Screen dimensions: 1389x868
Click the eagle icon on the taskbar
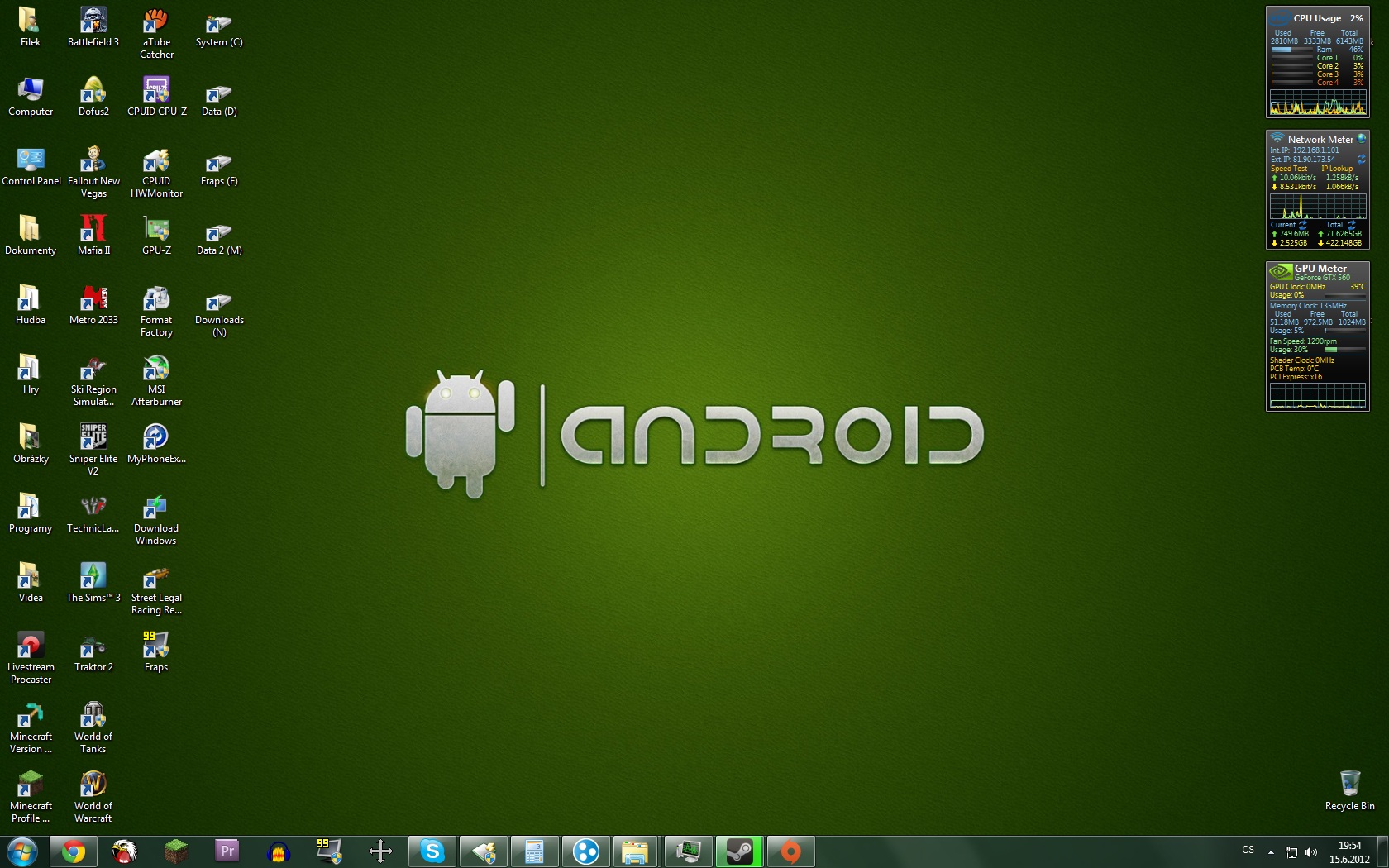125,851
